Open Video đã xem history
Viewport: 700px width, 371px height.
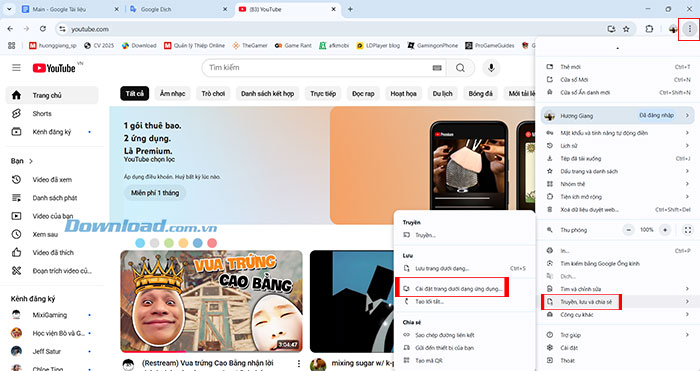coord(52,179)
